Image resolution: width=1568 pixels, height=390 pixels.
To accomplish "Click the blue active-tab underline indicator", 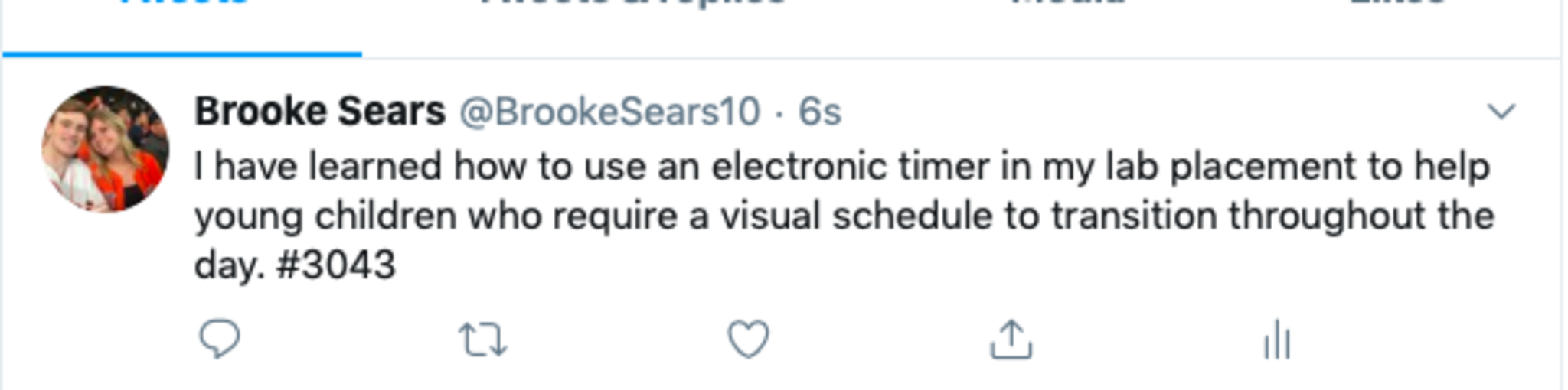I will click(182, 54).
